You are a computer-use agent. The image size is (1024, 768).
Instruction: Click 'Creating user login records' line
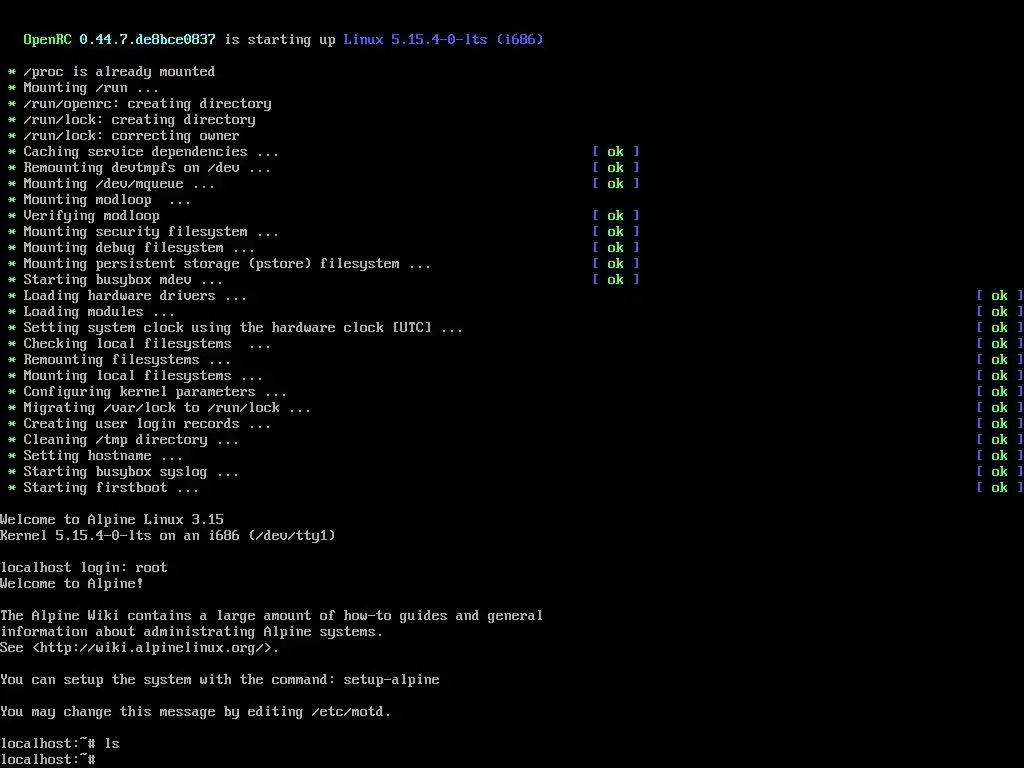[x=147, y=423]
